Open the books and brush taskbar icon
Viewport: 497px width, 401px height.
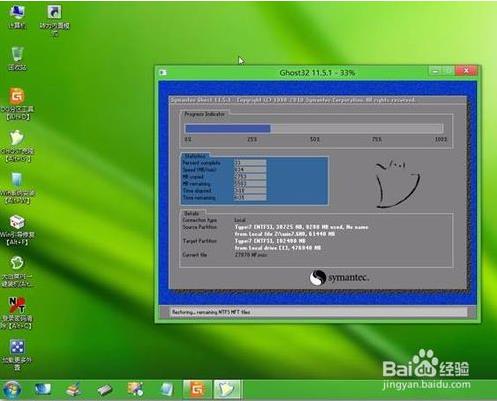tap(73, 389)
